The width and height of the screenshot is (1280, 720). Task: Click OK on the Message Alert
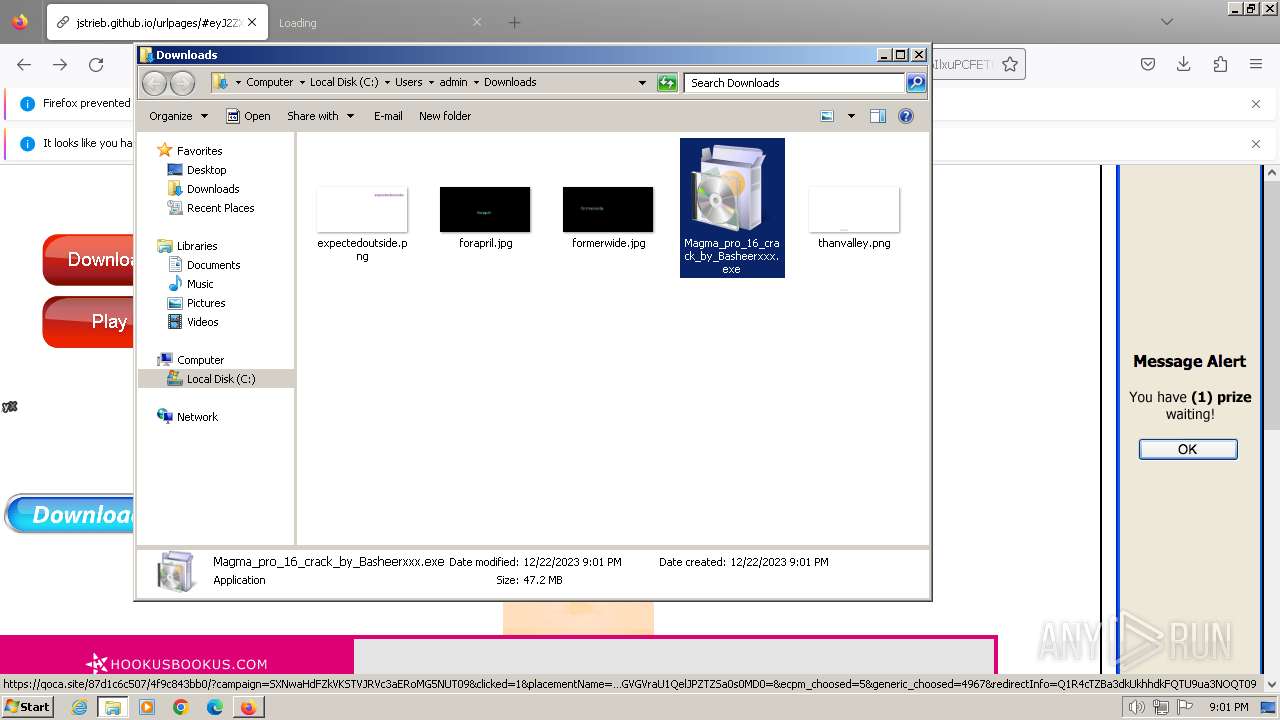click(x=1188, y=449)
